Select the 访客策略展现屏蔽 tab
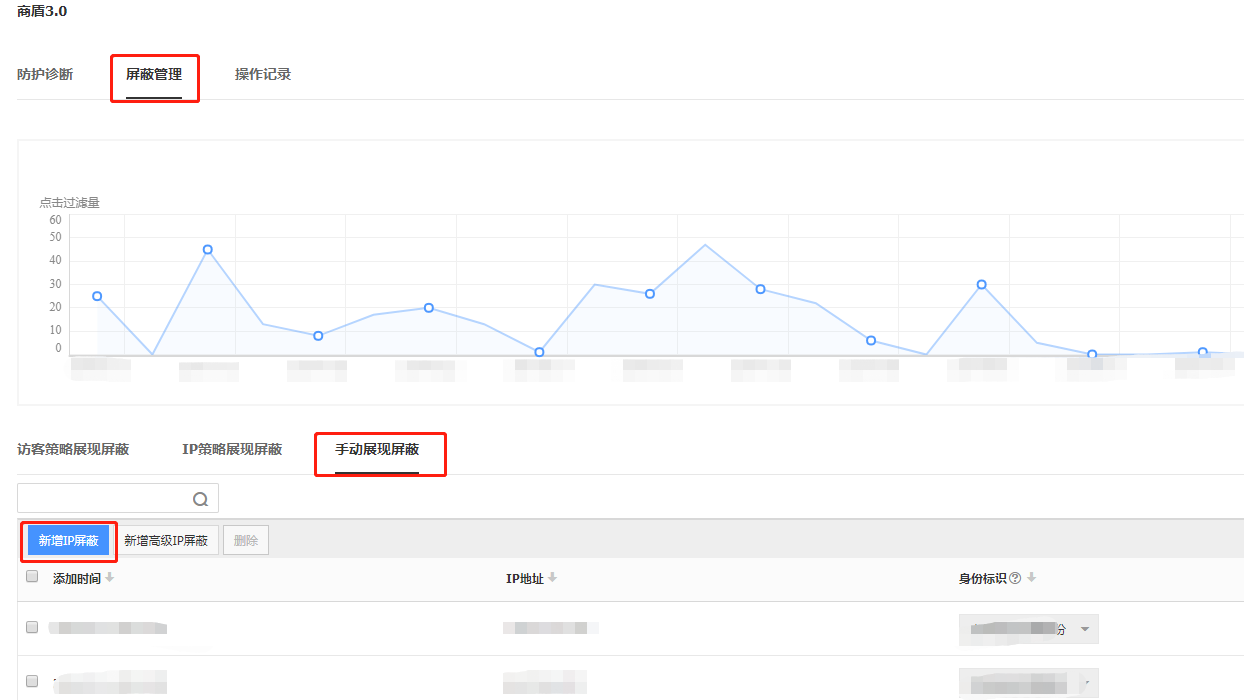The width and height of the screenshot is (1244, 700). click(x=73, y=450)
